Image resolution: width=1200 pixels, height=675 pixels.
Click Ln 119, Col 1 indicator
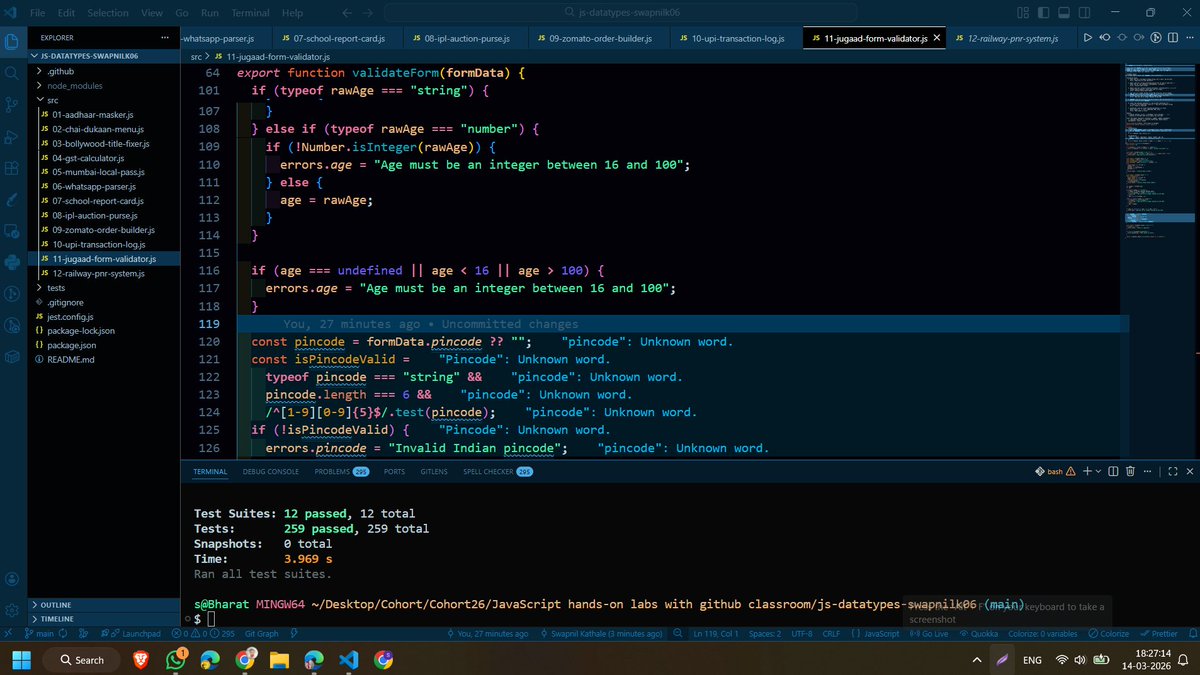715,634
